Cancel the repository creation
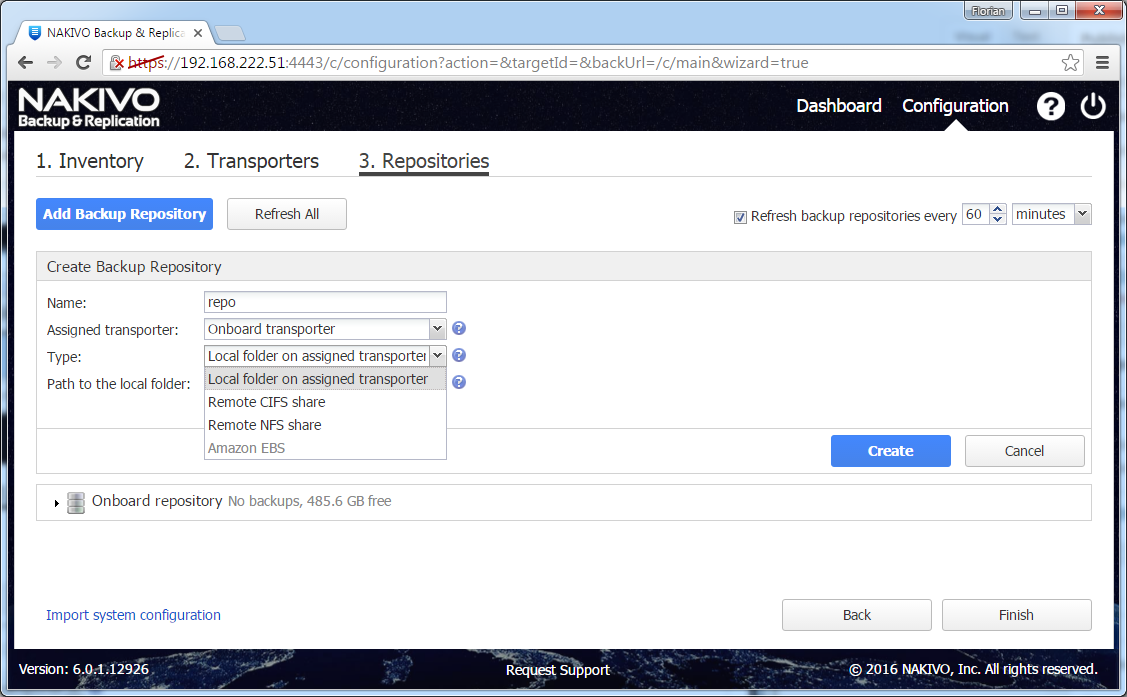Viewport: 1127px width, 697px height. 1024,451
